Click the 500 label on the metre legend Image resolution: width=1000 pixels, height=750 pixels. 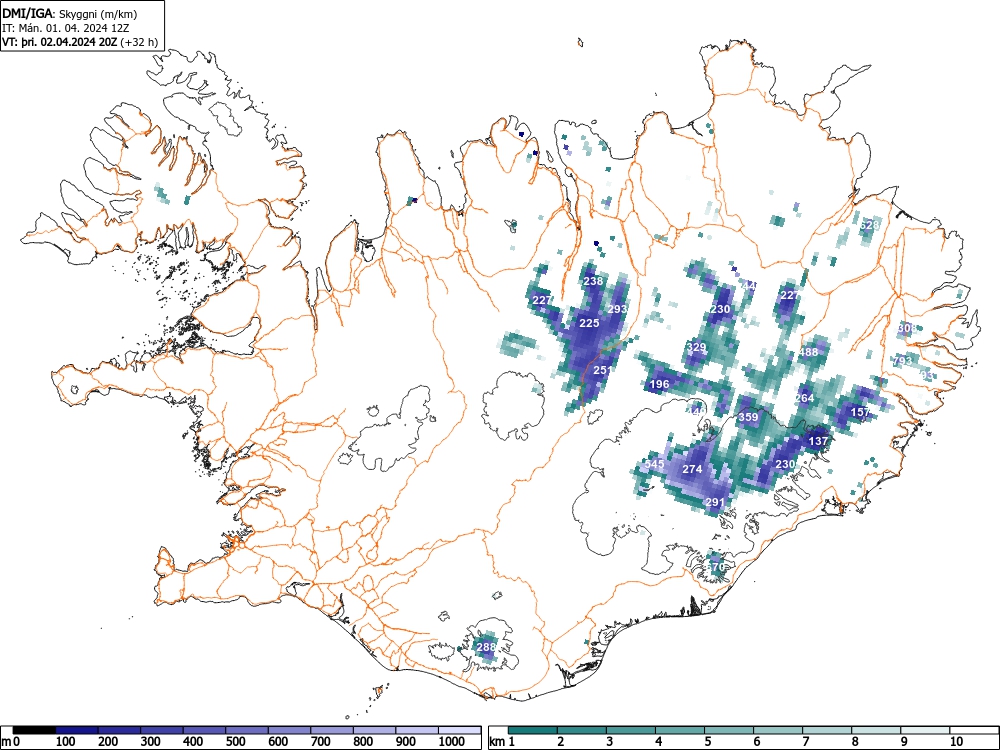[x=235, y=742]
